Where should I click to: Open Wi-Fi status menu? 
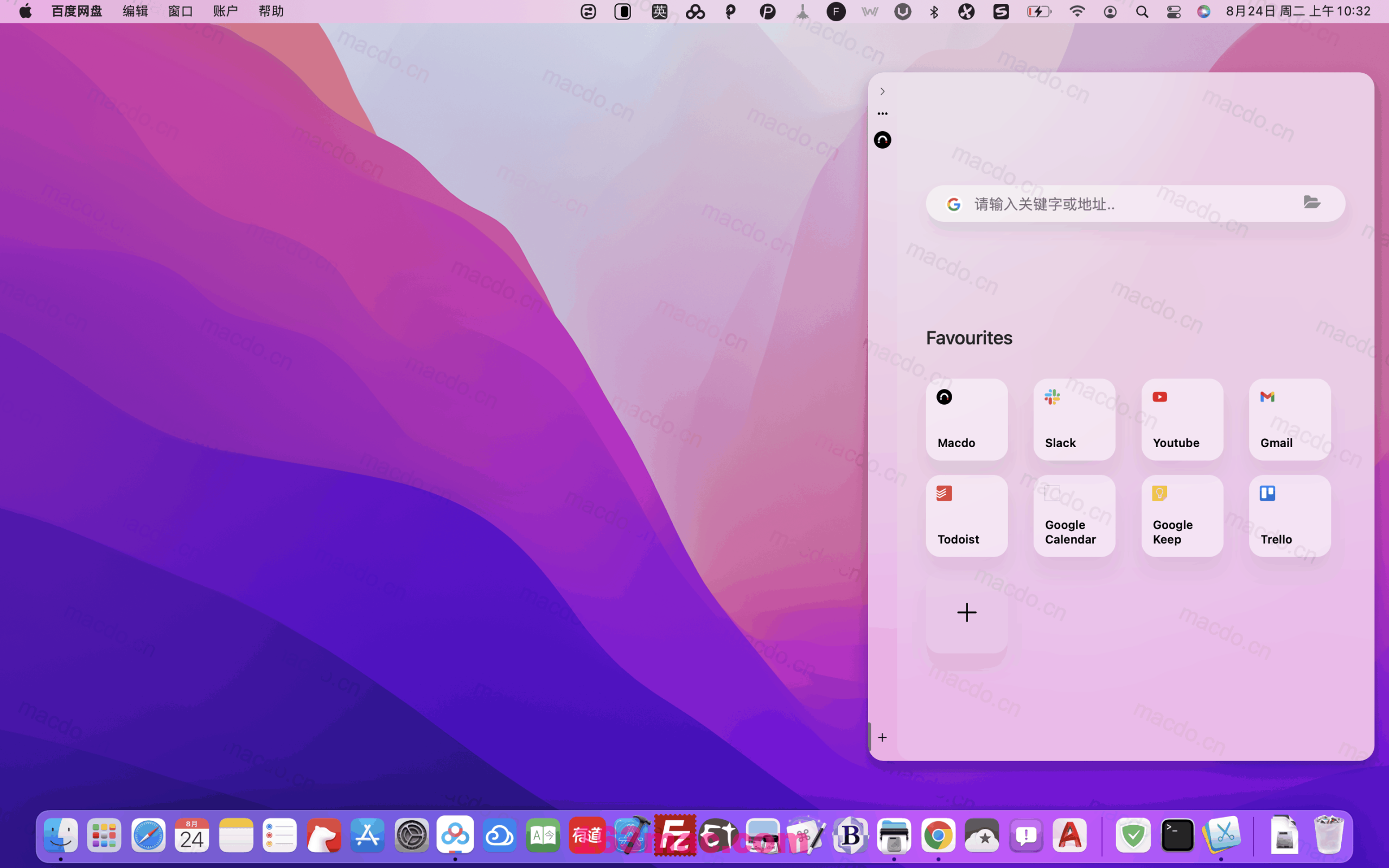pos(1077,11)
